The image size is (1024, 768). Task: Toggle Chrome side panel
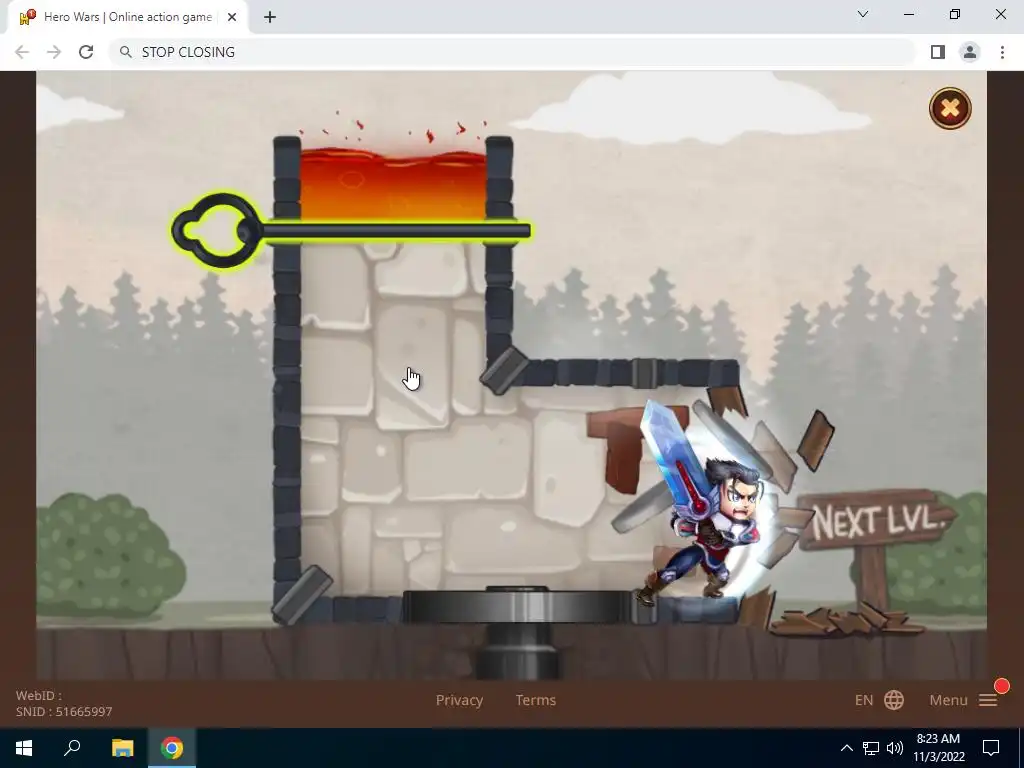[938, 52]
